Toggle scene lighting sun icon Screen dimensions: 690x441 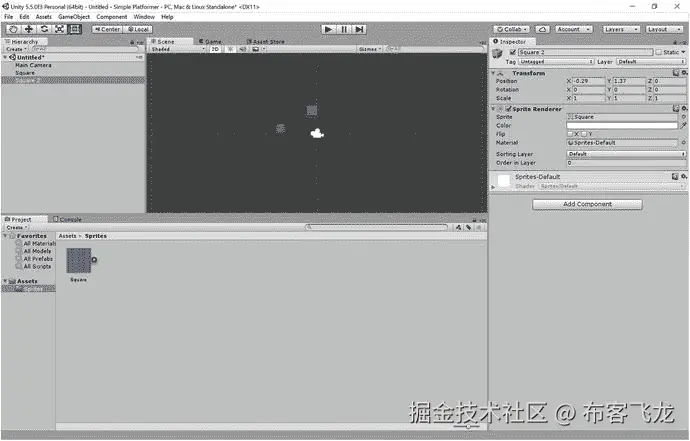[x=230, y=49]
